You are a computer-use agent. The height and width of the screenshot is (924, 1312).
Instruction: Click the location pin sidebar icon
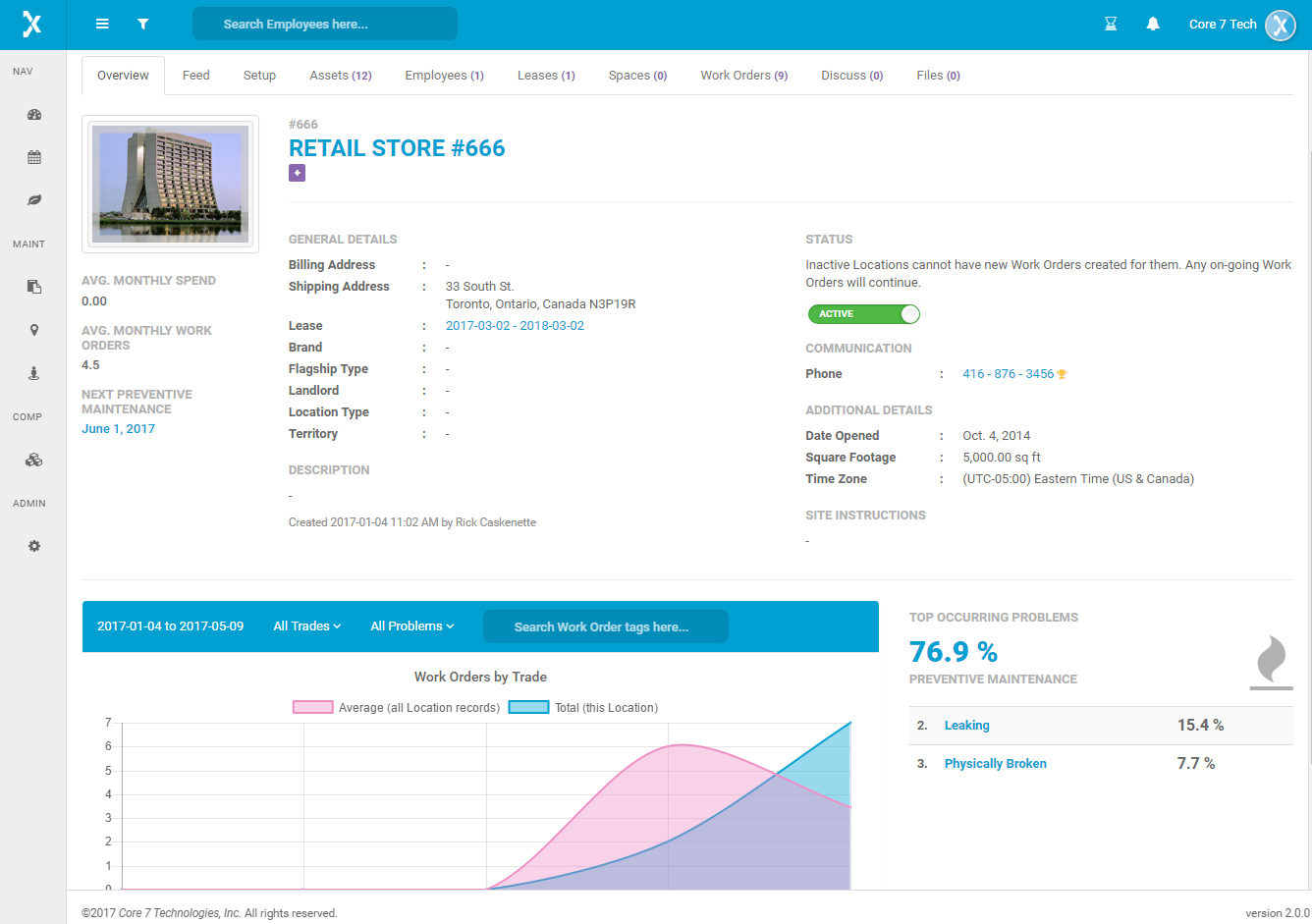(x=34, y=330)
